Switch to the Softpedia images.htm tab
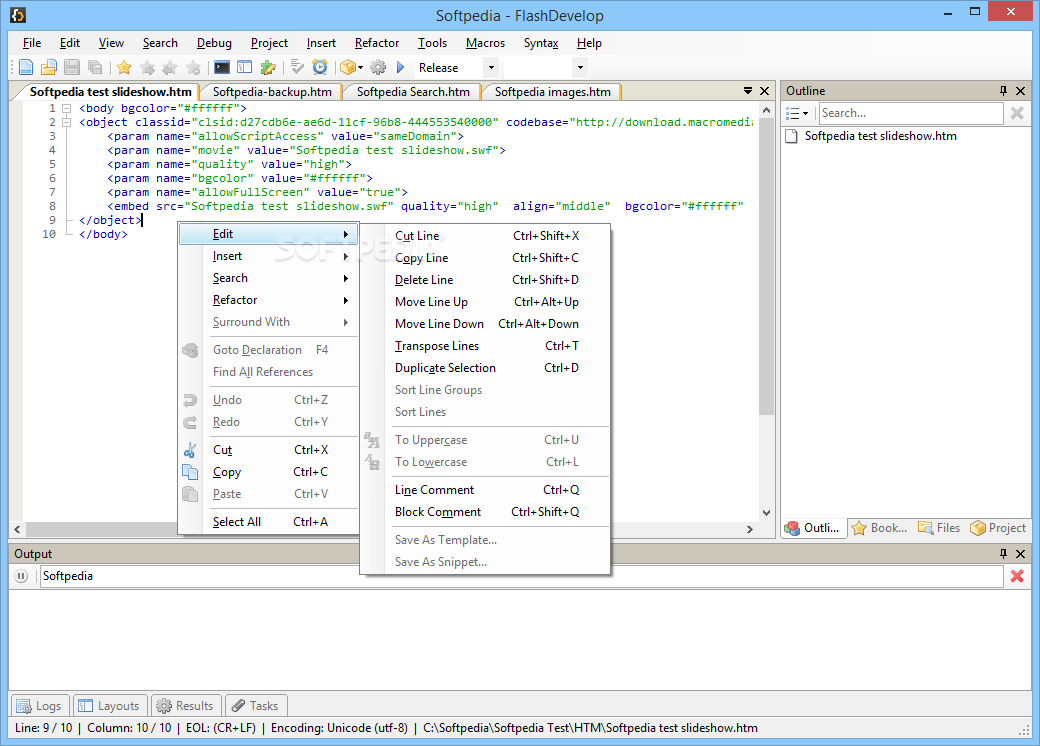 (552, 92)
